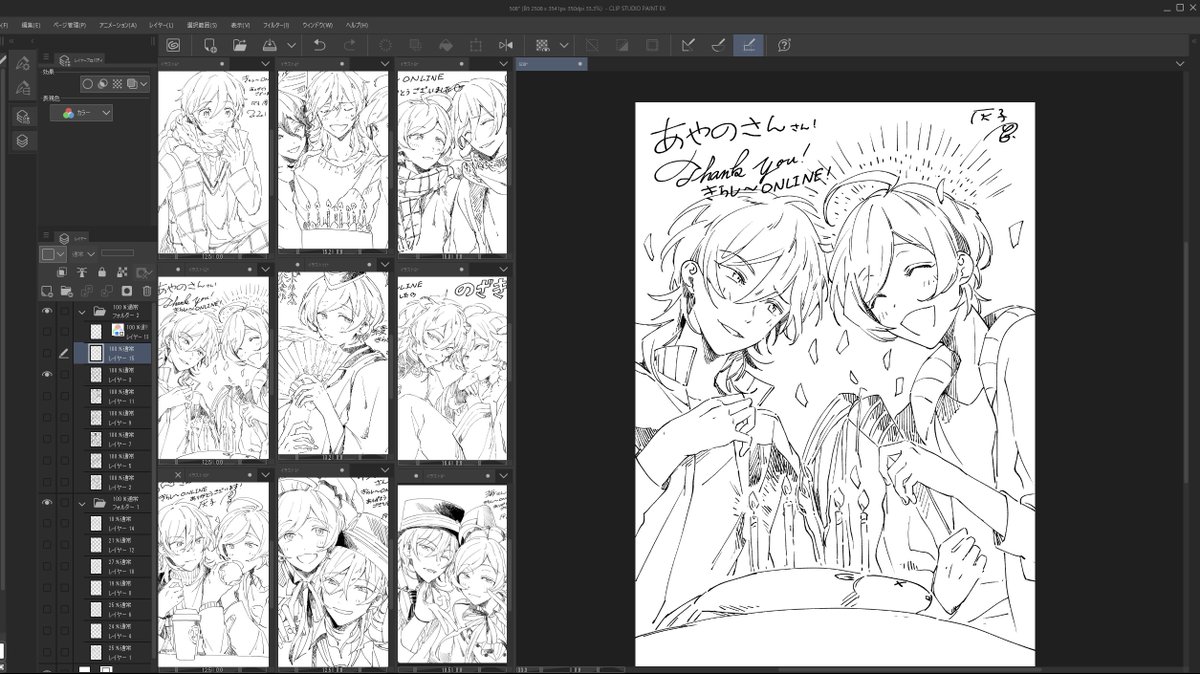Create a New Raster Layer
This screenshot has height=674, width=1200.
(x=47, y=291)
